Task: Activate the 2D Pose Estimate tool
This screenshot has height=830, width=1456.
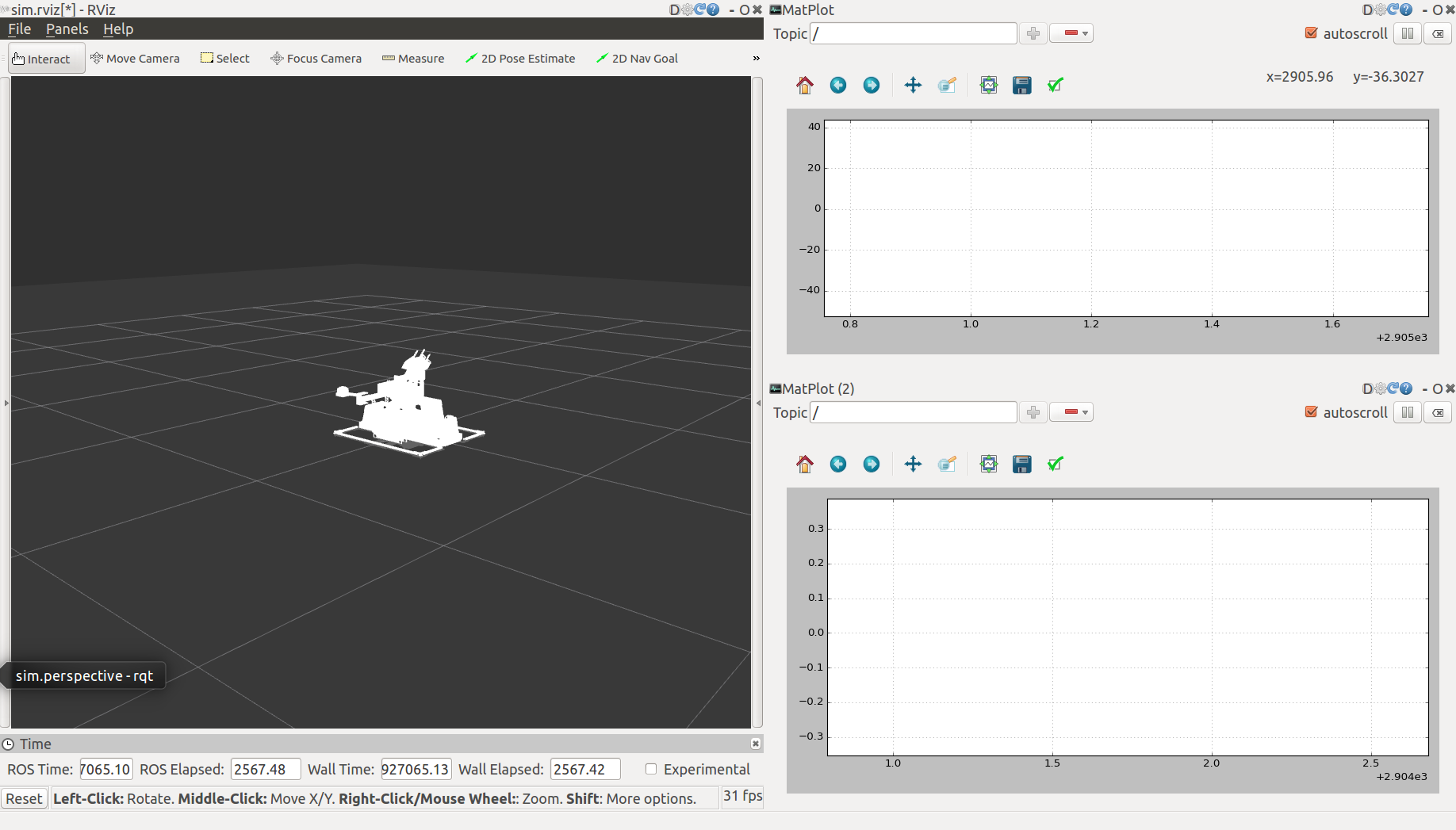Action: tap(520, 59)
